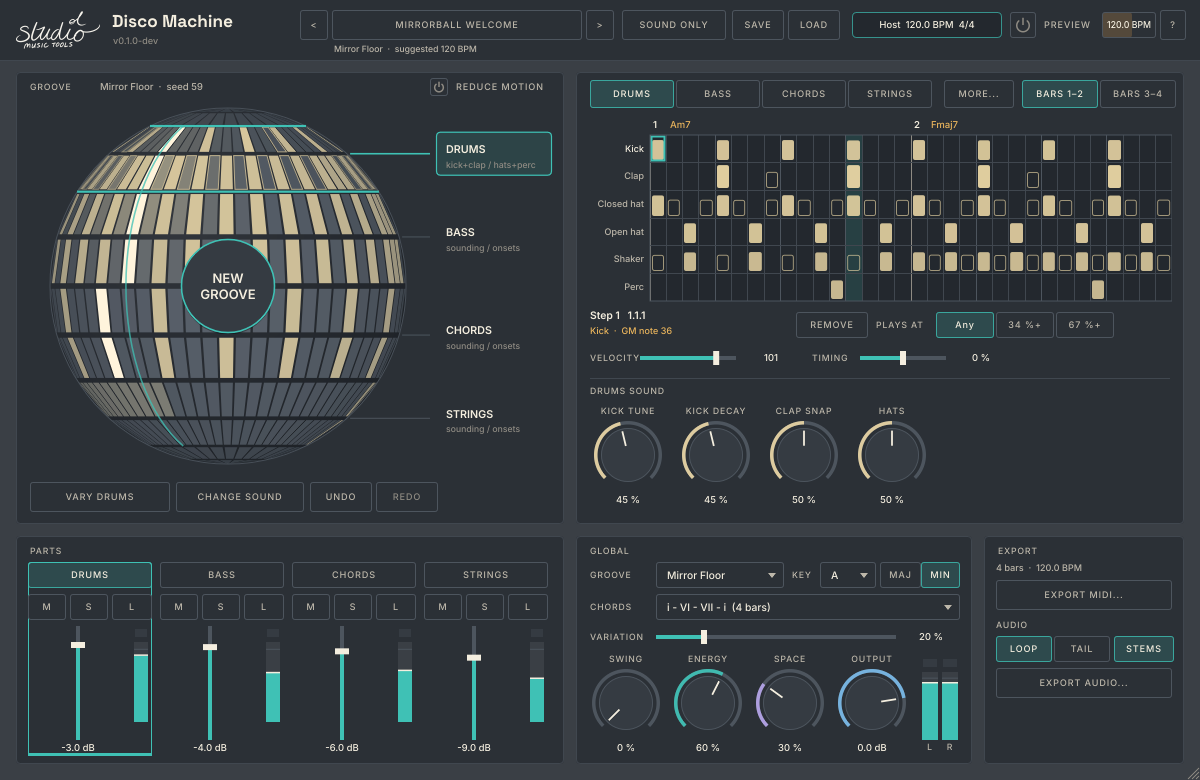Open help with the question mark button

[x=1172, y=25]
